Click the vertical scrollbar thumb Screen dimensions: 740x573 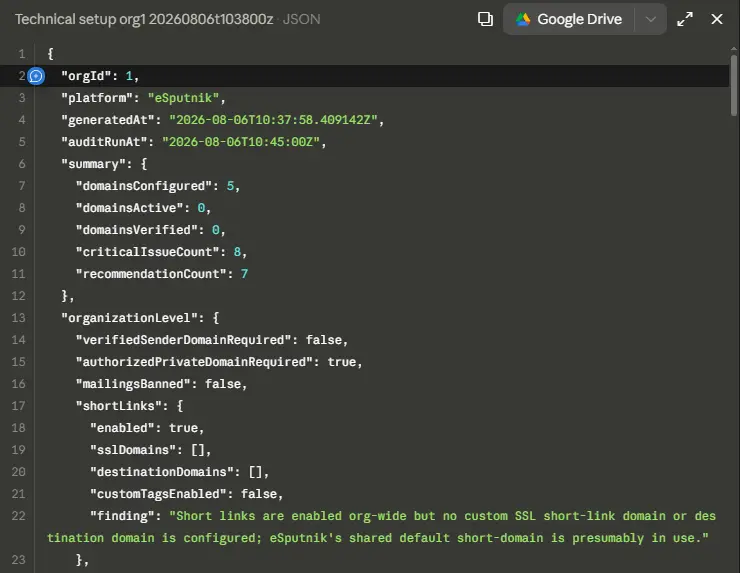coord(733,85)
